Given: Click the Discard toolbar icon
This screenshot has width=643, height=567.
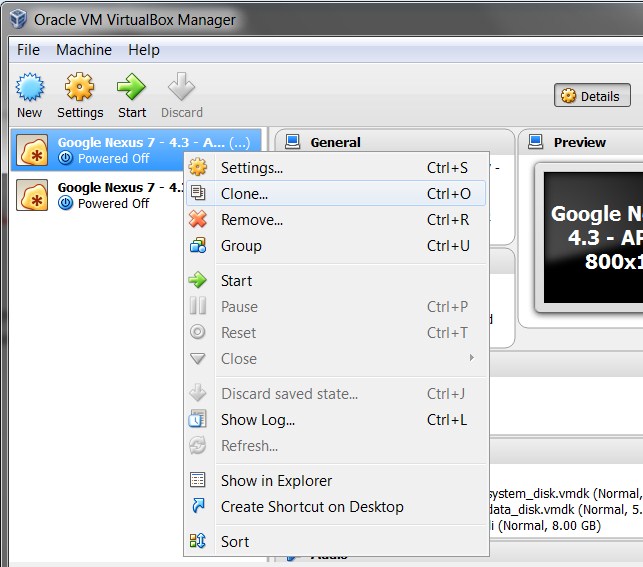Looking at the screenshot, I should (x=181, y=87).
